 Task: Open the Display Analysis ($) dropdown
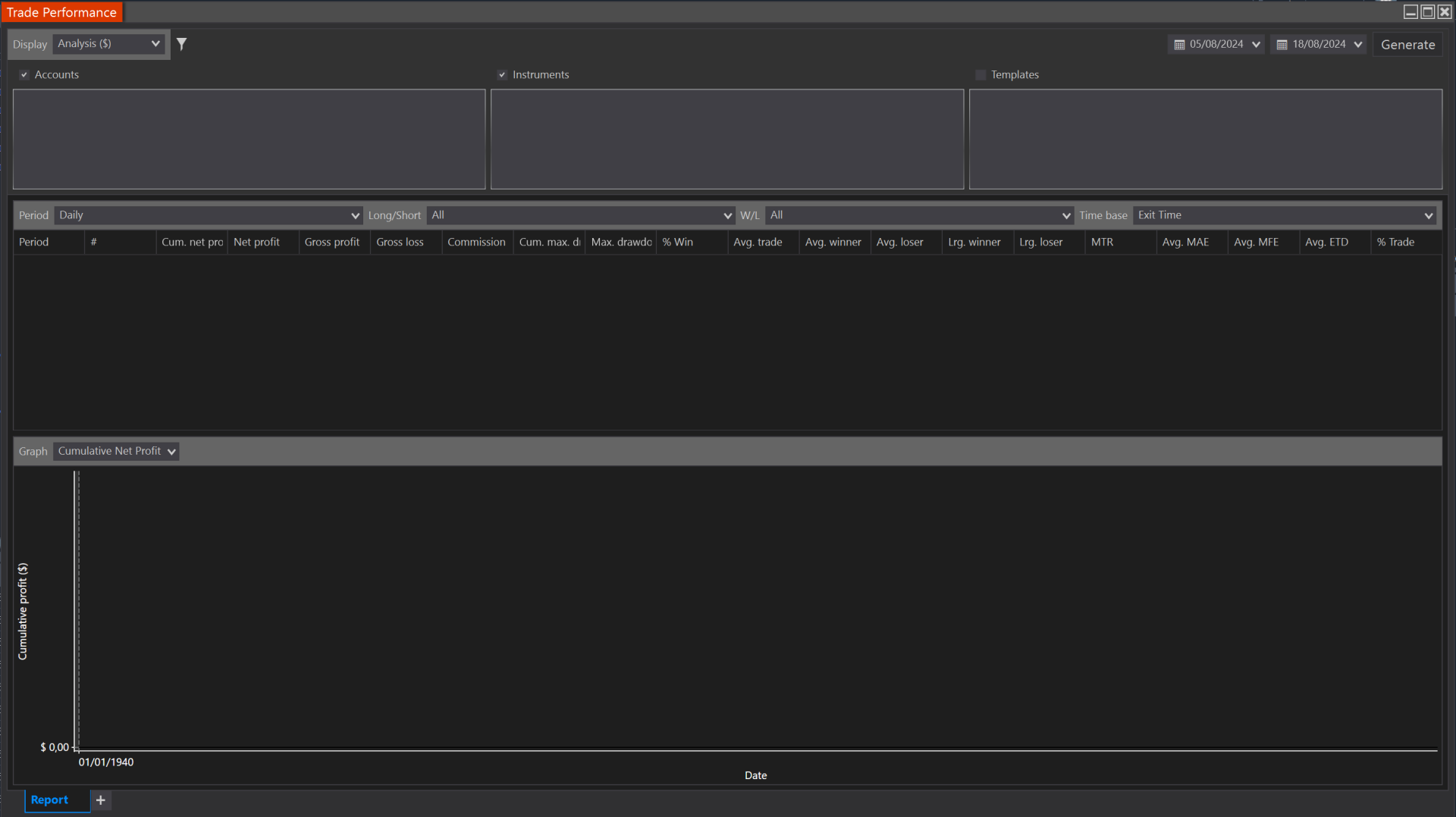(x=109, y=44)
